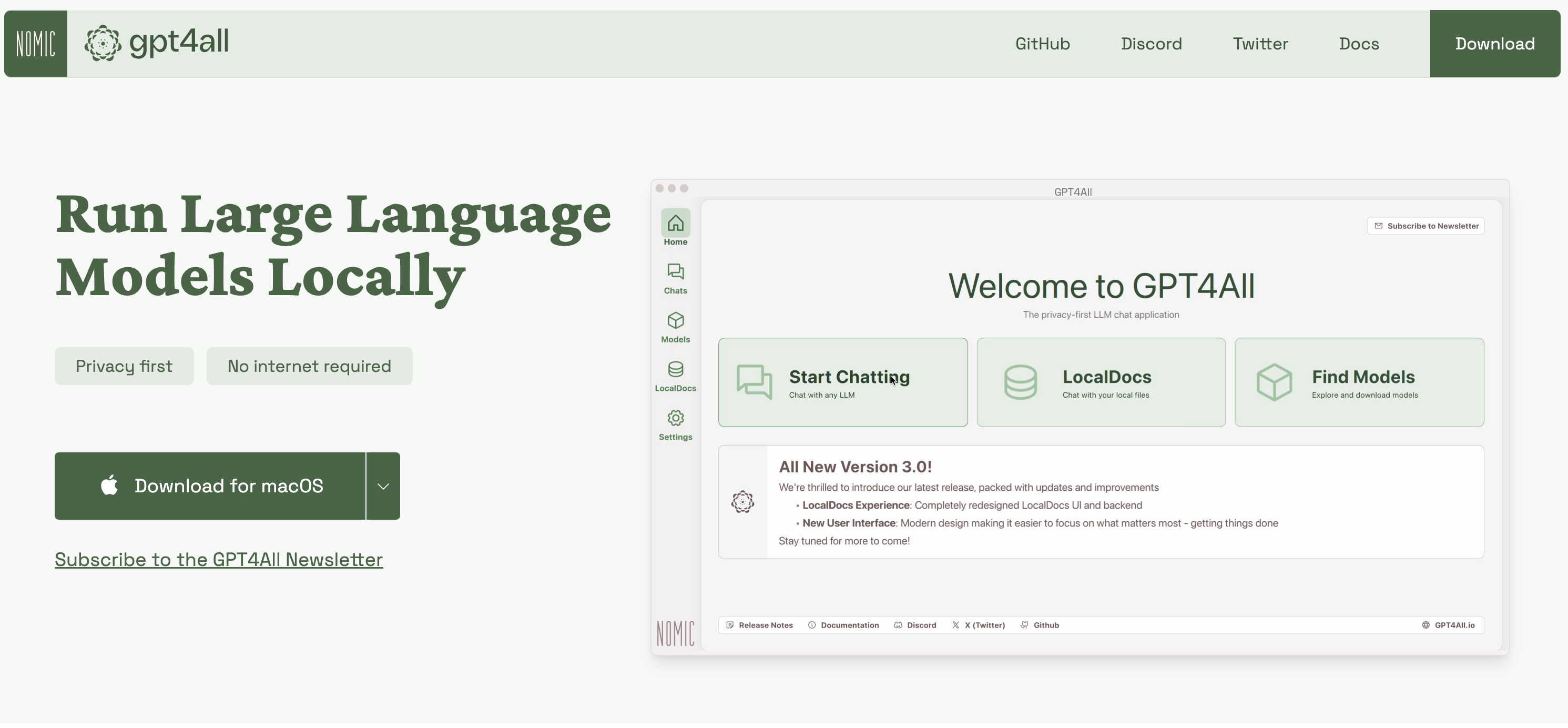Screen dimensions: 1568x728
Task: Click the privacy-first LLM chat application subtitle
Action: point(1101,315)
